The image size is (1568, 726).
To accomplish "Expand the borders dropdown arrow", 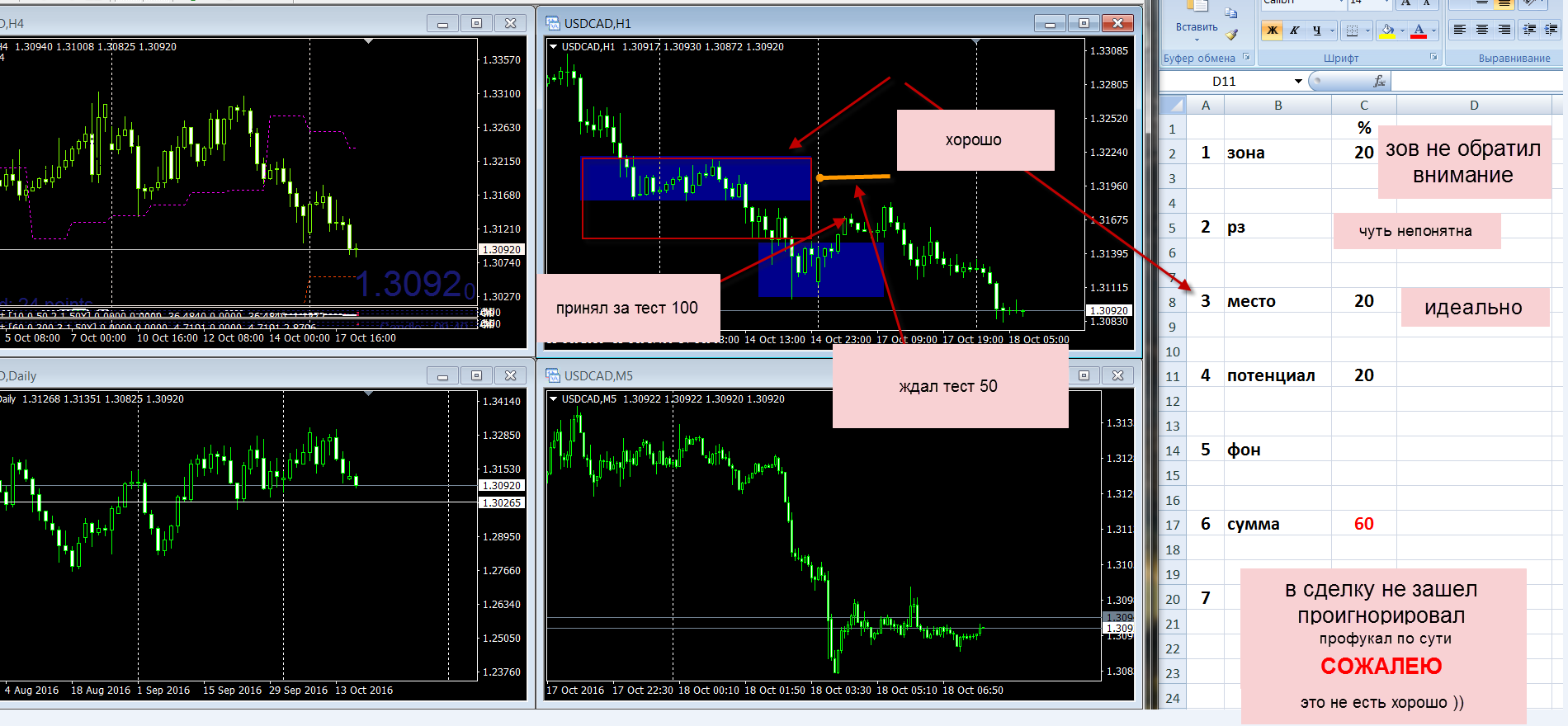I will 1367,31.
